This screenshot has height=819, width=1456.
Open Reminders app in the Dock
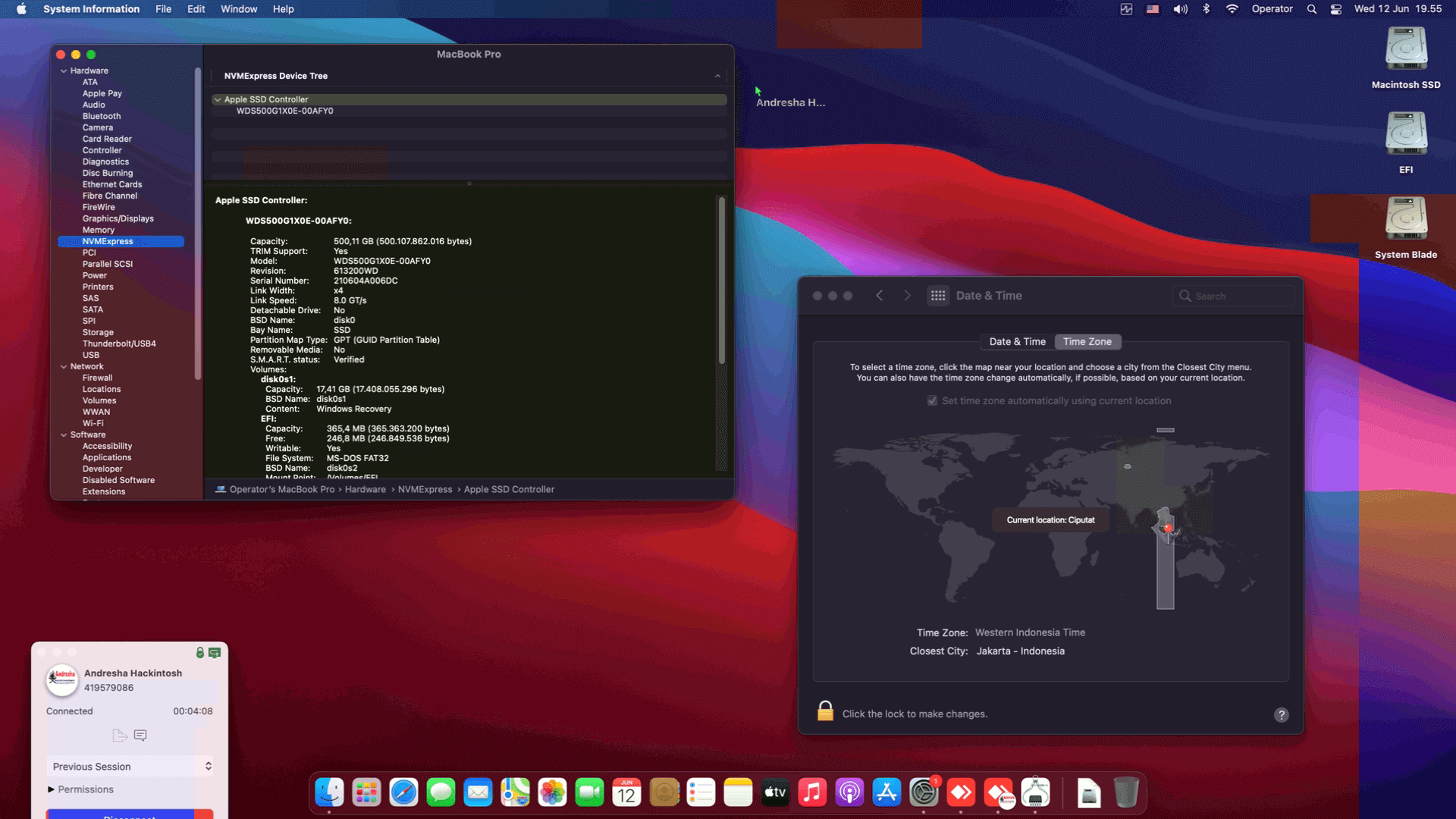pos(701,793)
